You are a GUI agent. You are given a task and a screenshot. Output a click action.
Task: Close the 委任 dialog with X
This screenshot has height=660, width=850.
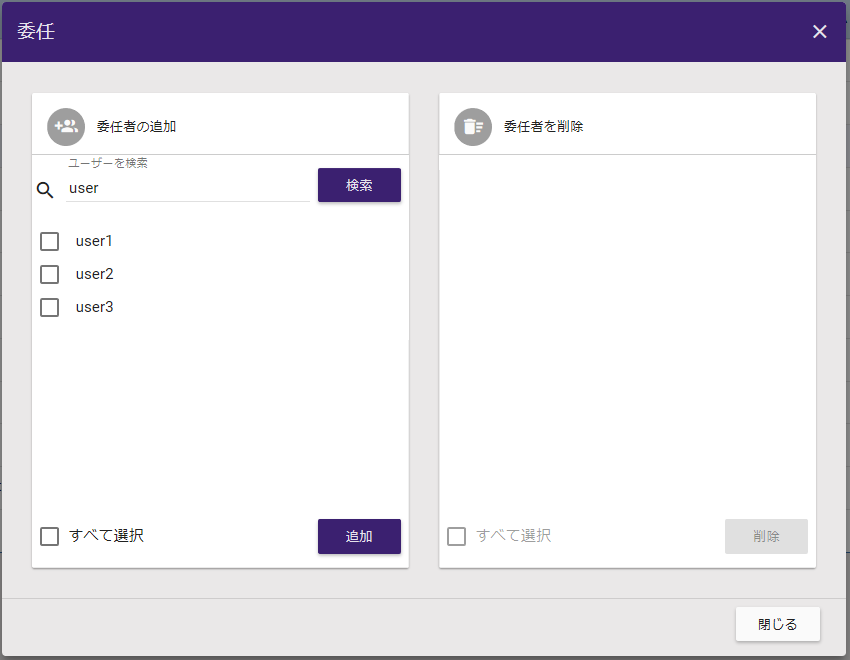[x=820, y=31]
